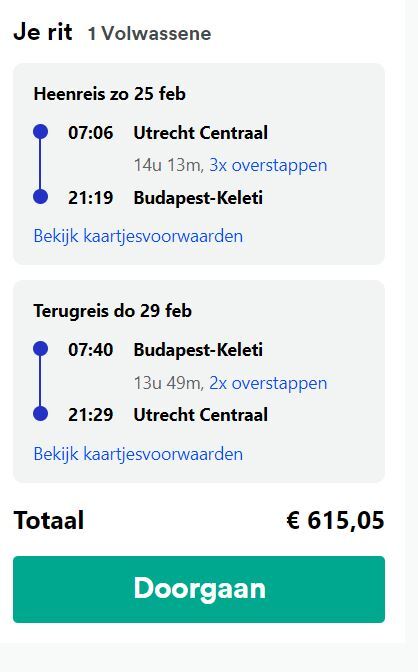The height and width of the screenshot is (672, 418).
Task: Click the 07:06 departure dot icon
Action: point(40,132)
